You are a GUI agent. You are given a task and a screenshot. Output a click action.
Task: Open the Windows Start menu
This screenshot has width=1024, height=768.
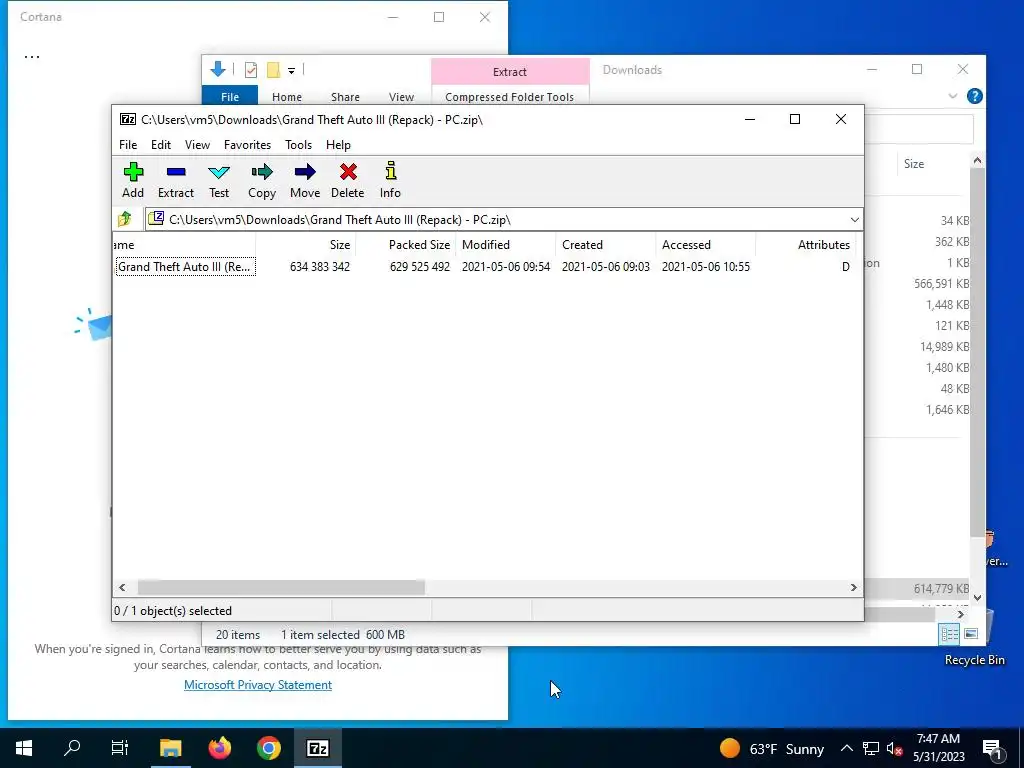pyautogui.click(x=24, y=748)
